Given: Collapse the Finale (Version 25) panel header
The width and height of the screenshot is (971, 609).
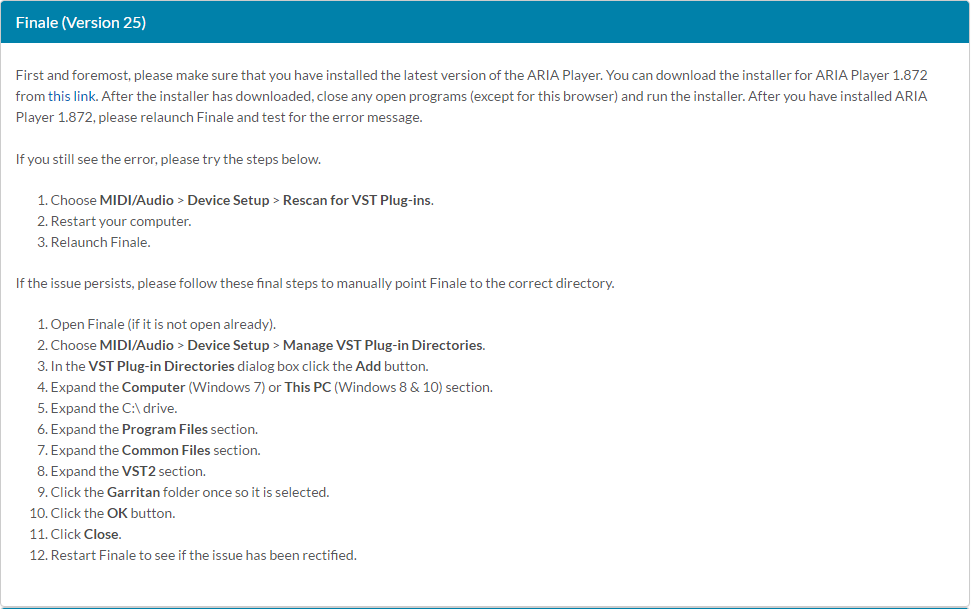Looking at the screenshot, I should [81, 22].
